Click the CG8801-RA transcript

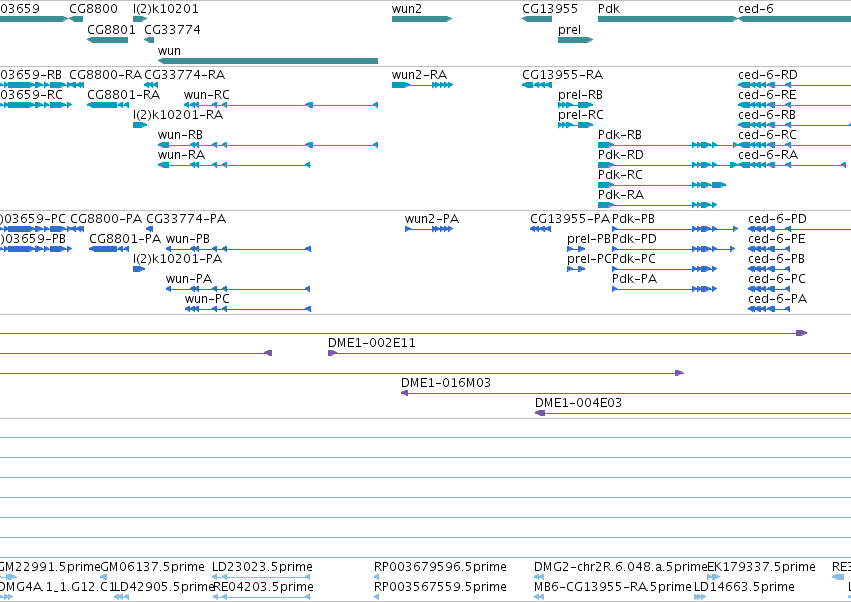[x=107, y=105]
